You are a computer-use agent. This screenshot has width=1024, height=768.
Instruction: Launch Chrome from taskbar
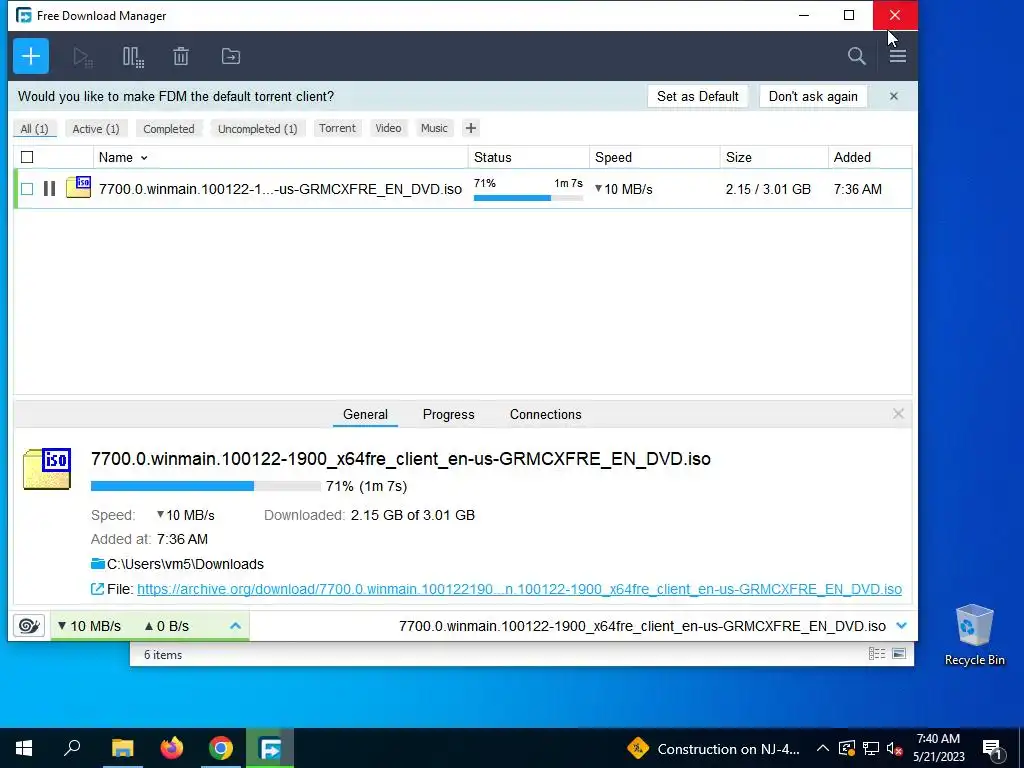coord(221,748)
